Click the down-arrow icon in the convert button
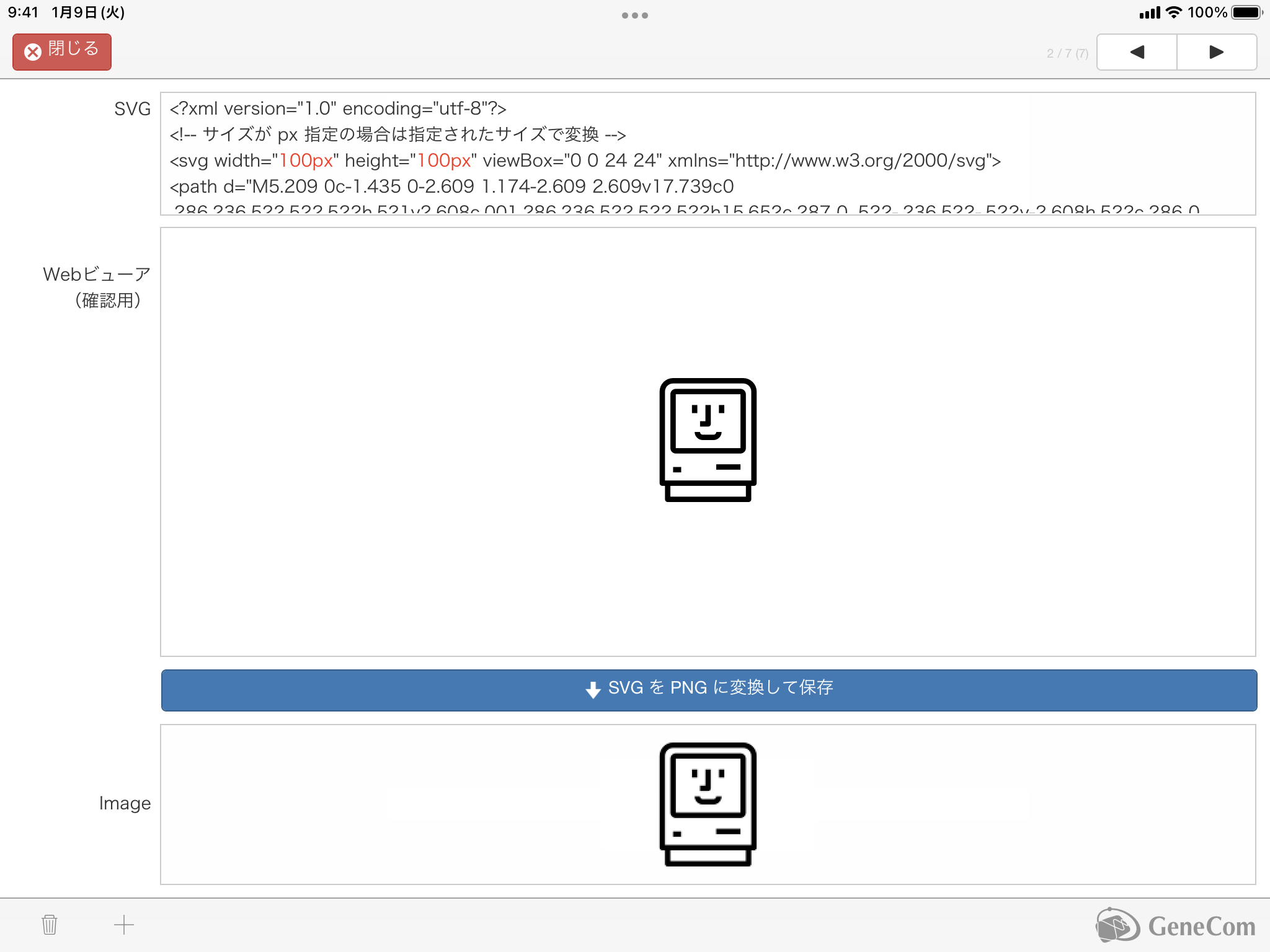This screenshot has height=952, width=1270. click(x=593, y=689)
